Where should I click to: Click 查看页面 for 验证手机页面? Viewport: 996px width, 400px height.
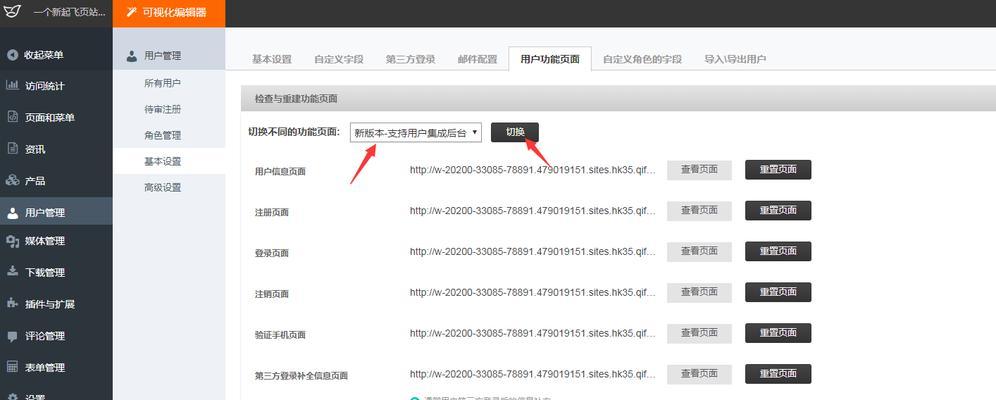pos(699,333)
